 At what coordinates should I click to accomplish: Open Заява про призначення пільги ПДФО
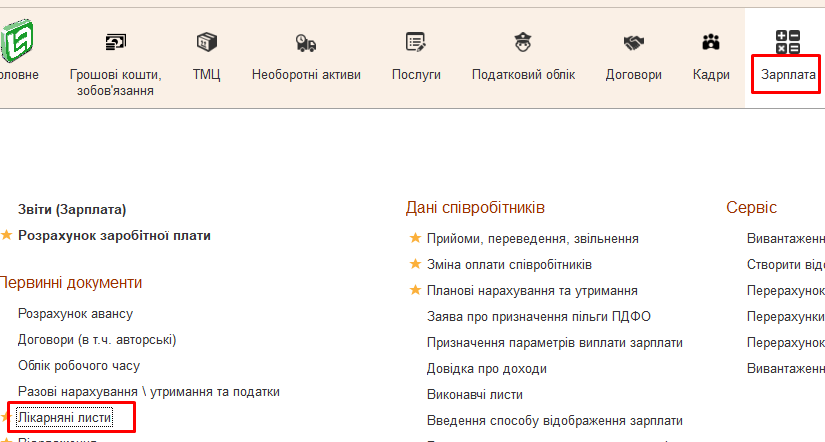pos(539,316)
